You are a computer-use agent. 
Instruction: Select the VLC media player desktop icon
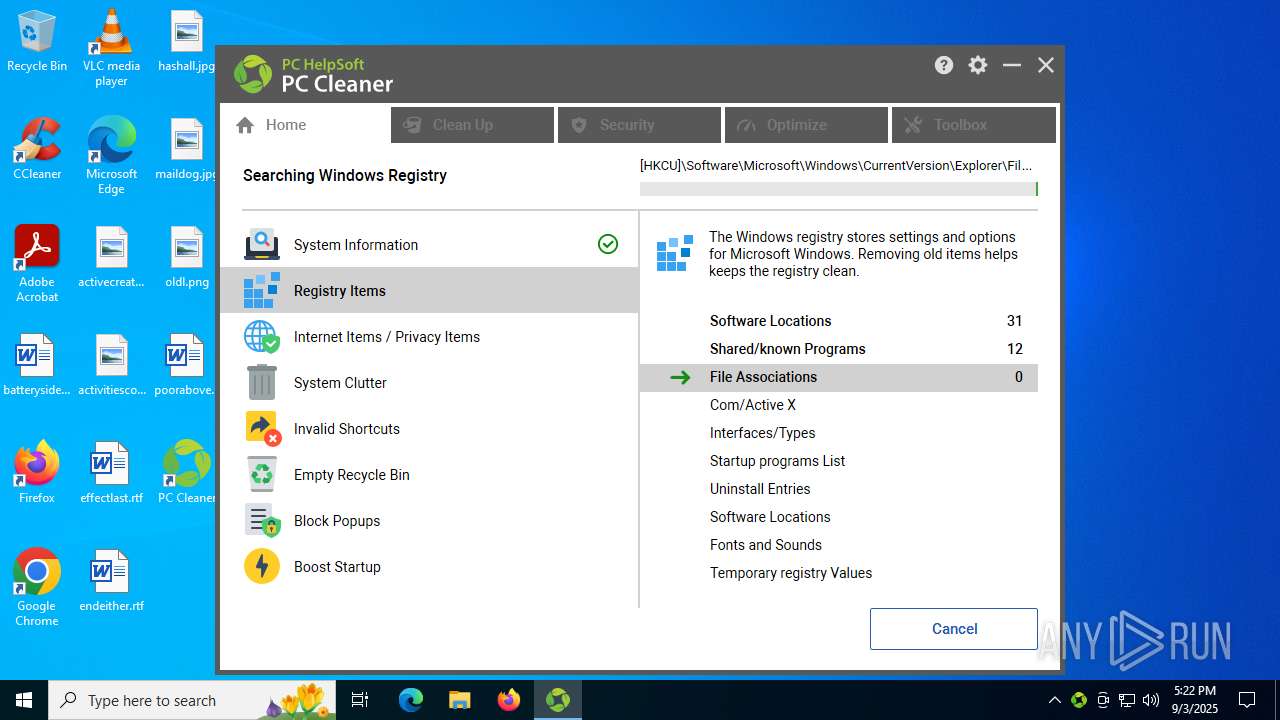click(x=111, y=48)
